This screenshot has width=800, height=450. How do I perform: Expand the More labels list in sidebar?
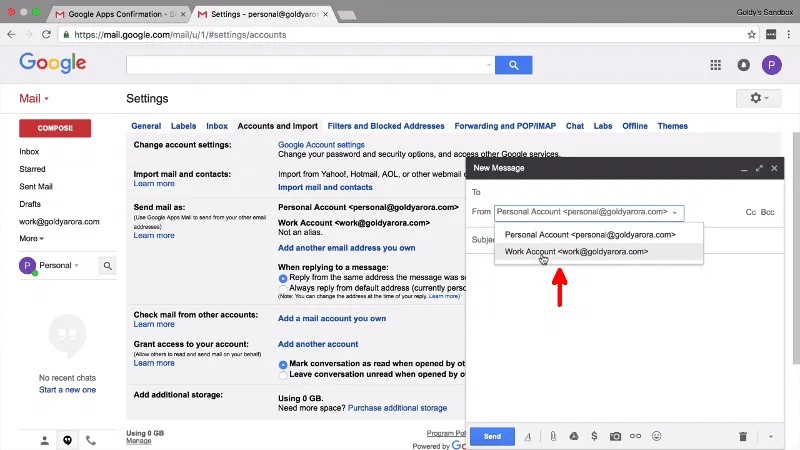31,238
